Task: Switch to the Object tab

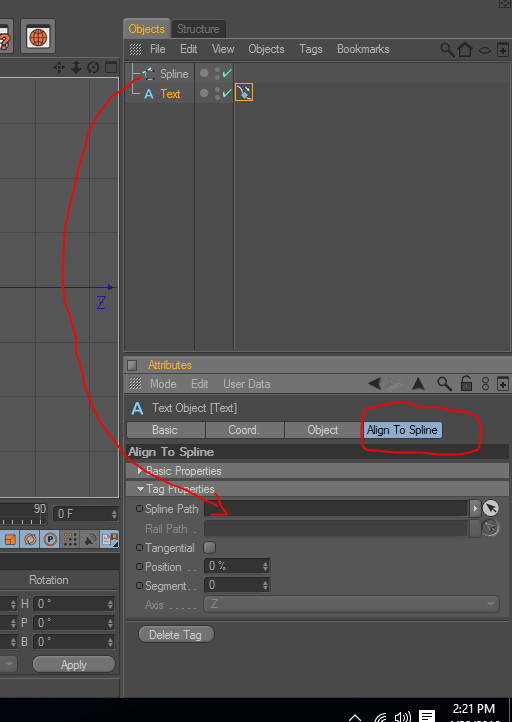Action: [x=323, y=430]
